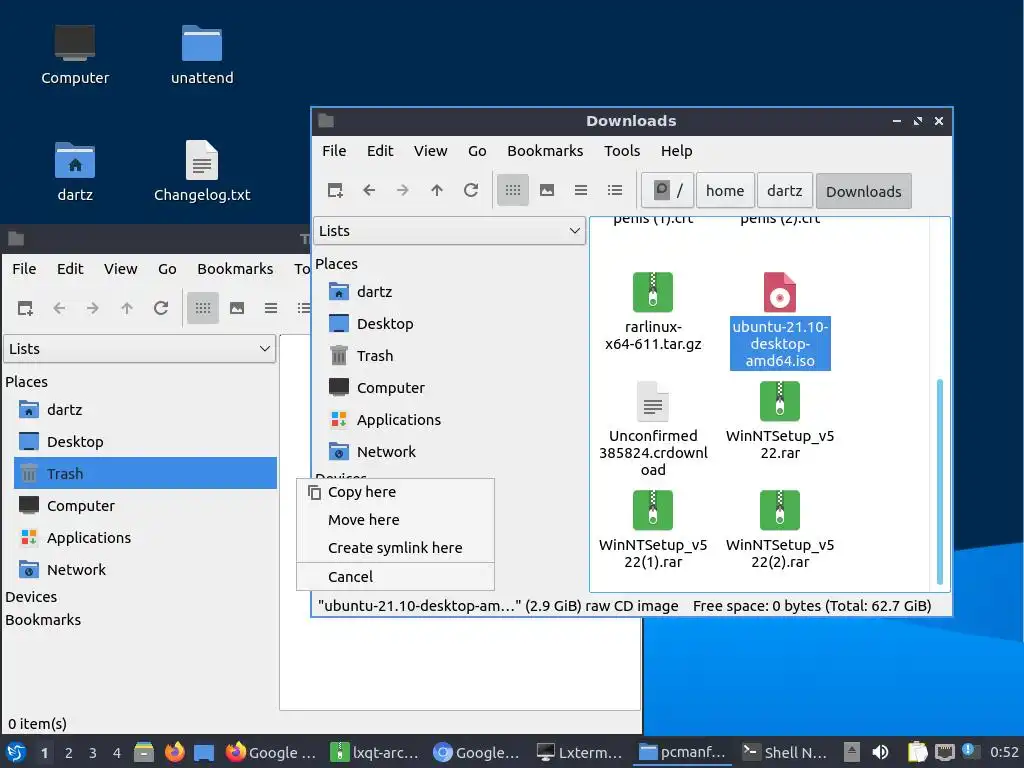The image size is (1024, 768).
Task: Switch Downloads window to detailed list view
Action: (615, 191)
